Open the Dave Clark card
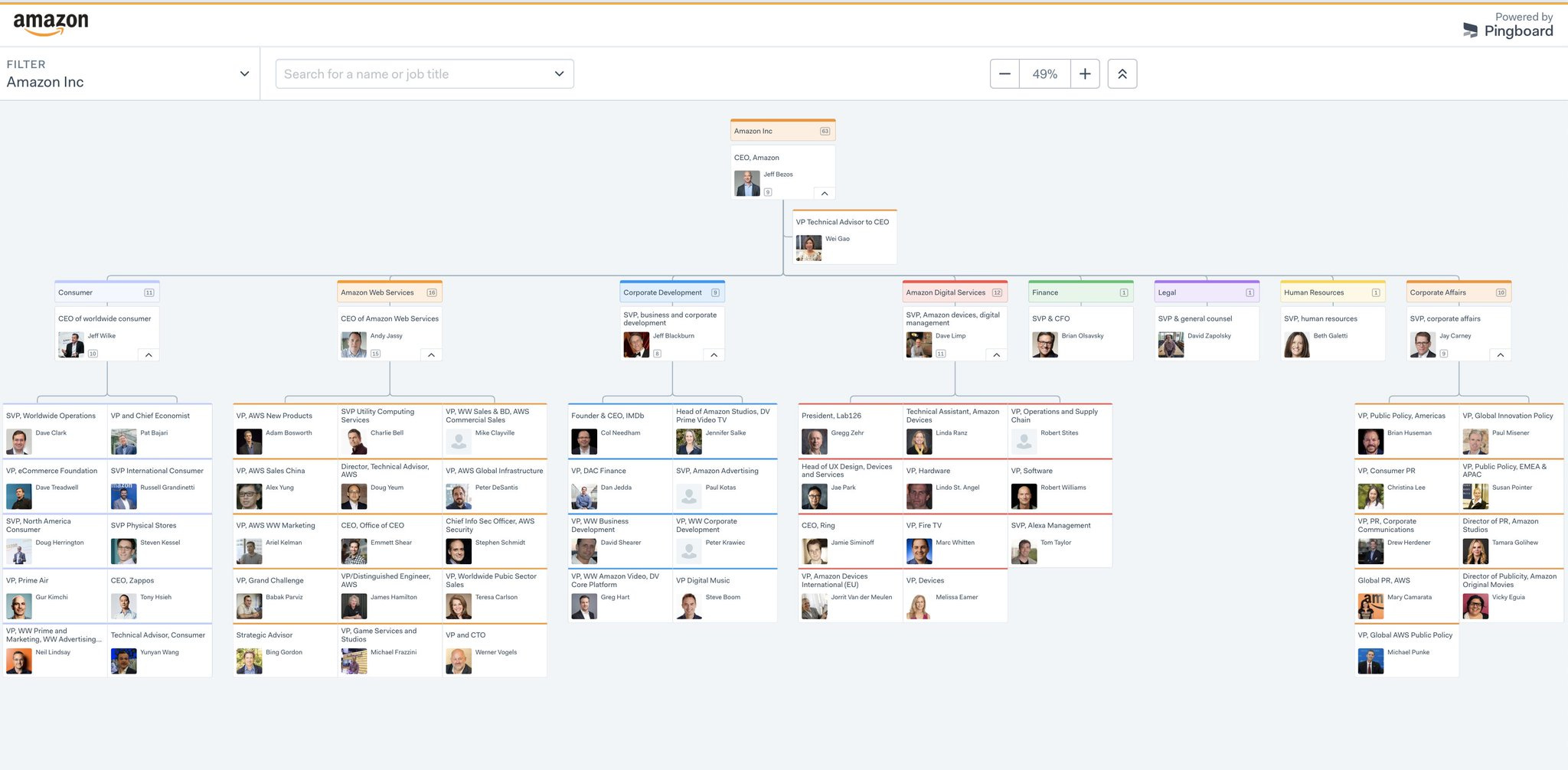 (55, 431)
